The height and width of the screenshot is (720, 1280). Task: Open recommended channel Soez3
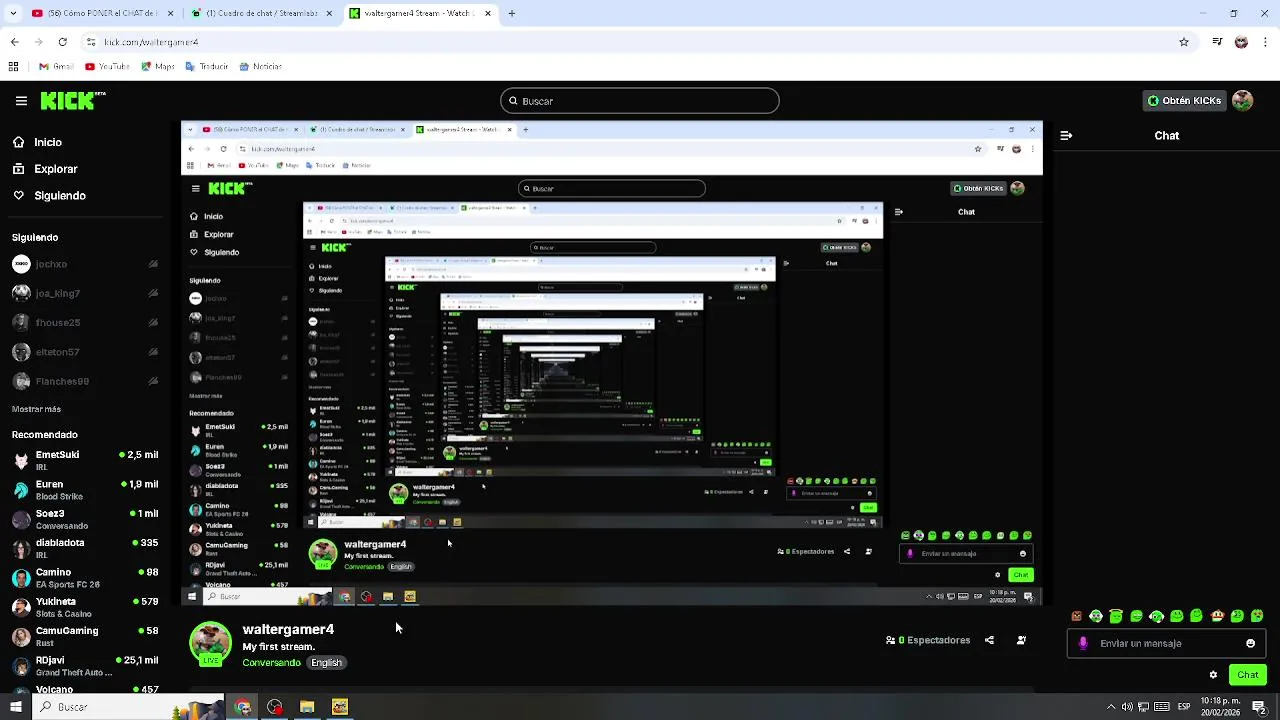tap(85, 519)
